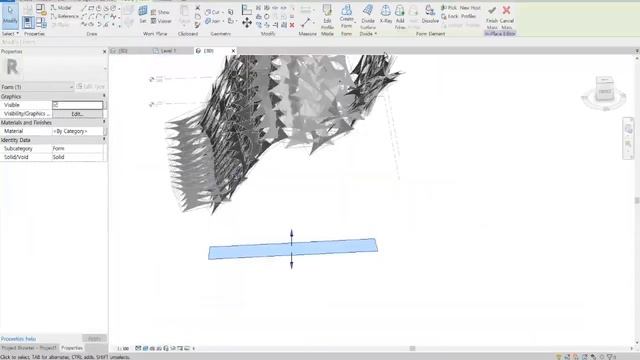Click the Detail Level icon in view control bar
This screenshot has height=360, width=640.
pos(138,349)
